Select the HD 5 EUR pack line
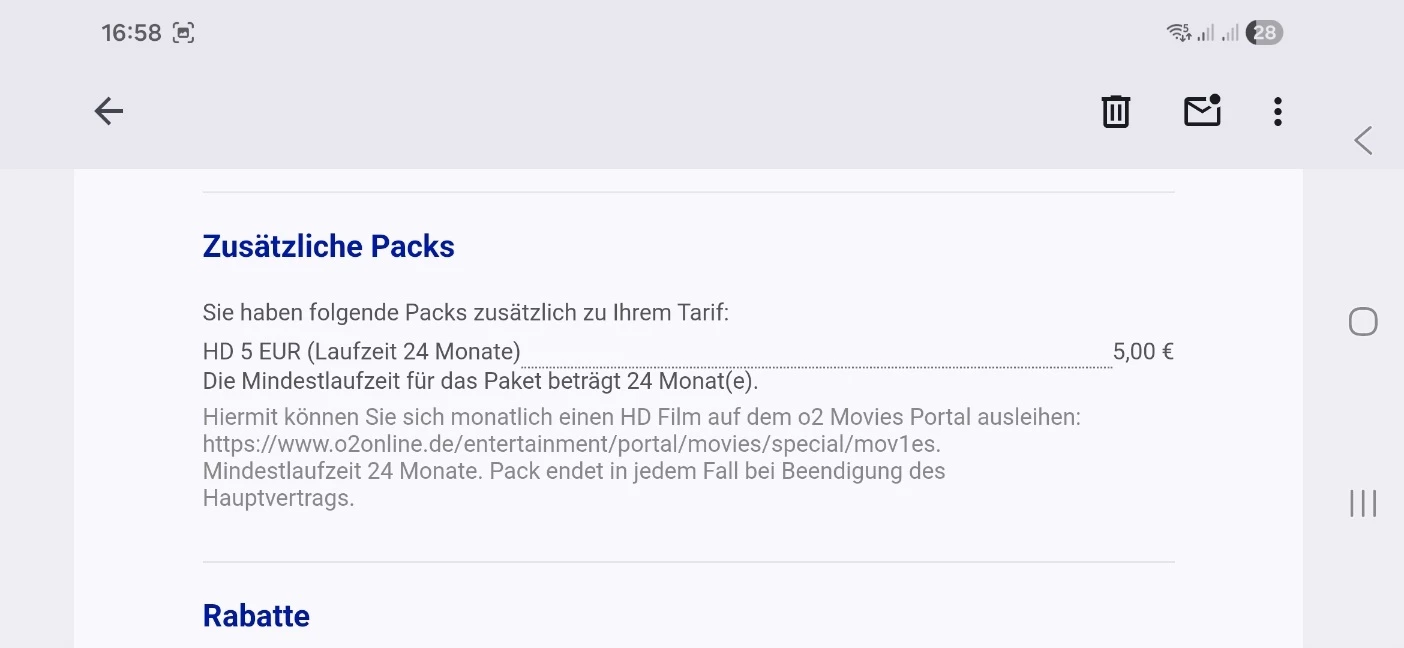 tap(361, 351)
